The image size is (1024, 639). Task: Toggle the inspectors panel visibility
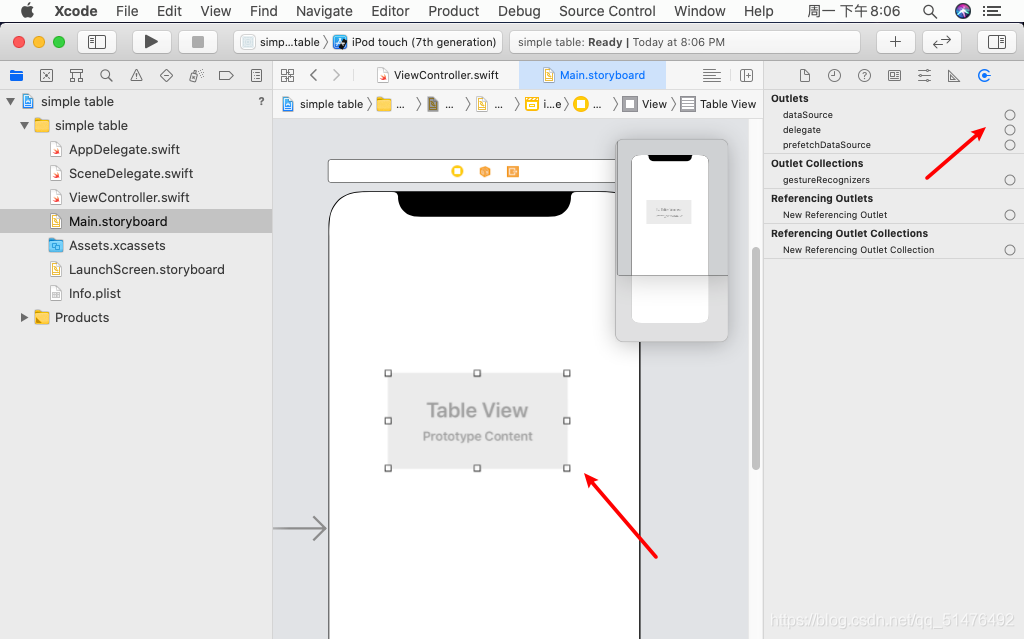(997, 42)
